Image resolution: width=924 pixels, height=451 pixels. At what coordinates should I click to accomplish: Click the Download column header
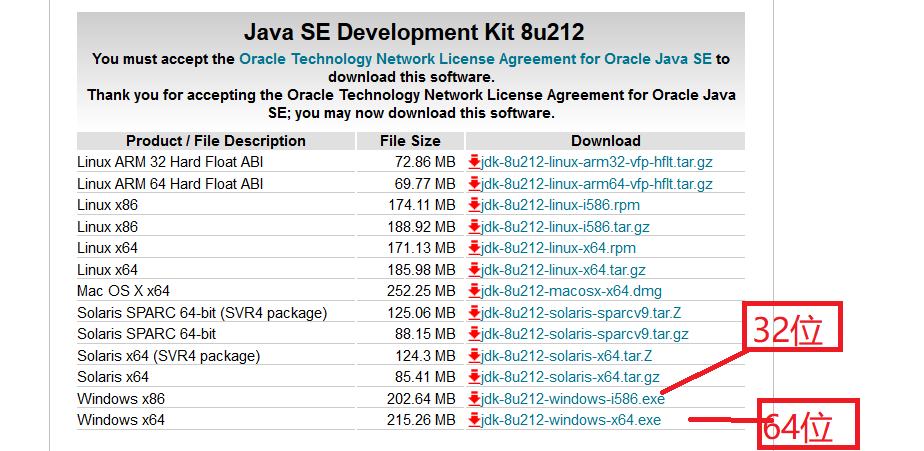(x=605, y=141)
